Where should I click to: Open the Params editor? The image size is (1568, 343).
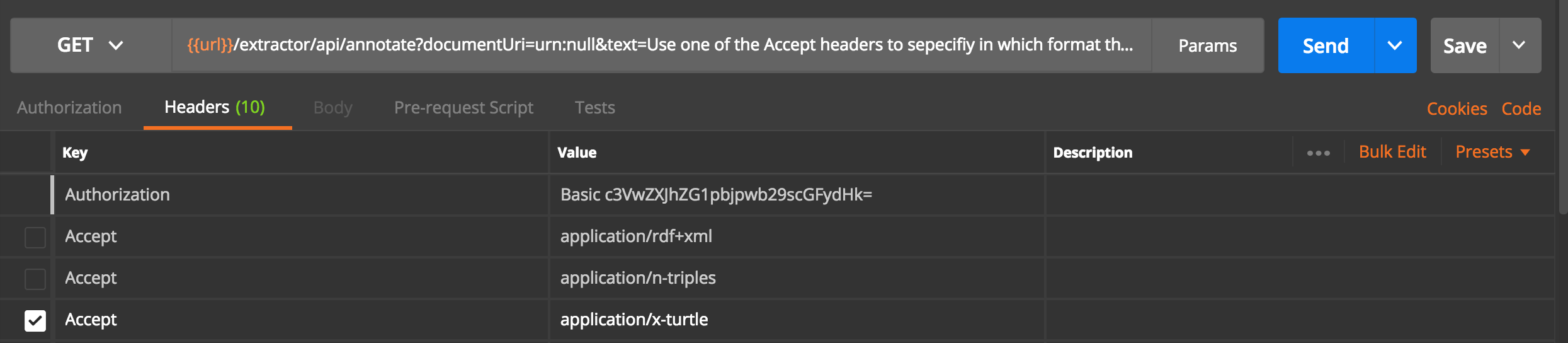click(1207, 45)
